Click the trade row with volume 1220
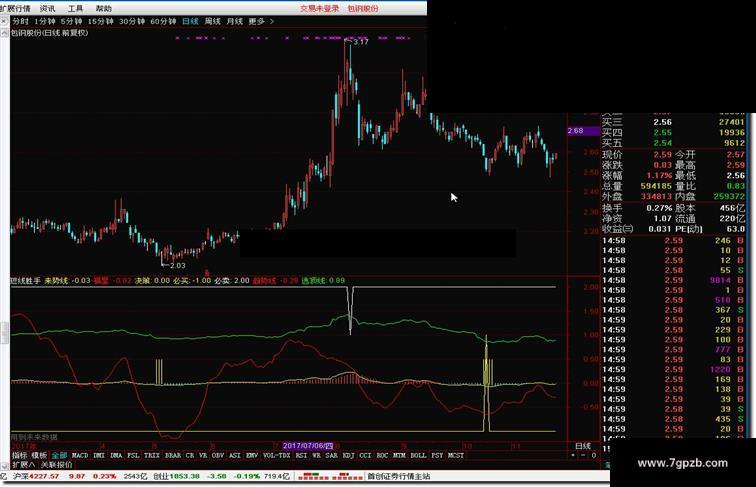This screenshot has height=487, width=756. (673, 369)
